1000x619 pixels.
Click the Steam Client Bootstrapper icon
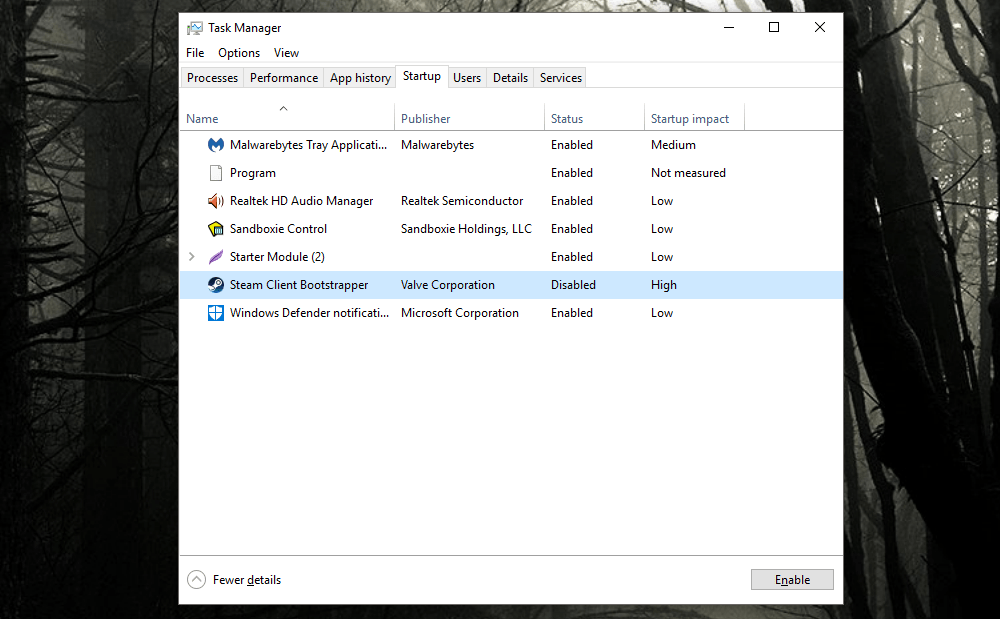tap(216, 285)
